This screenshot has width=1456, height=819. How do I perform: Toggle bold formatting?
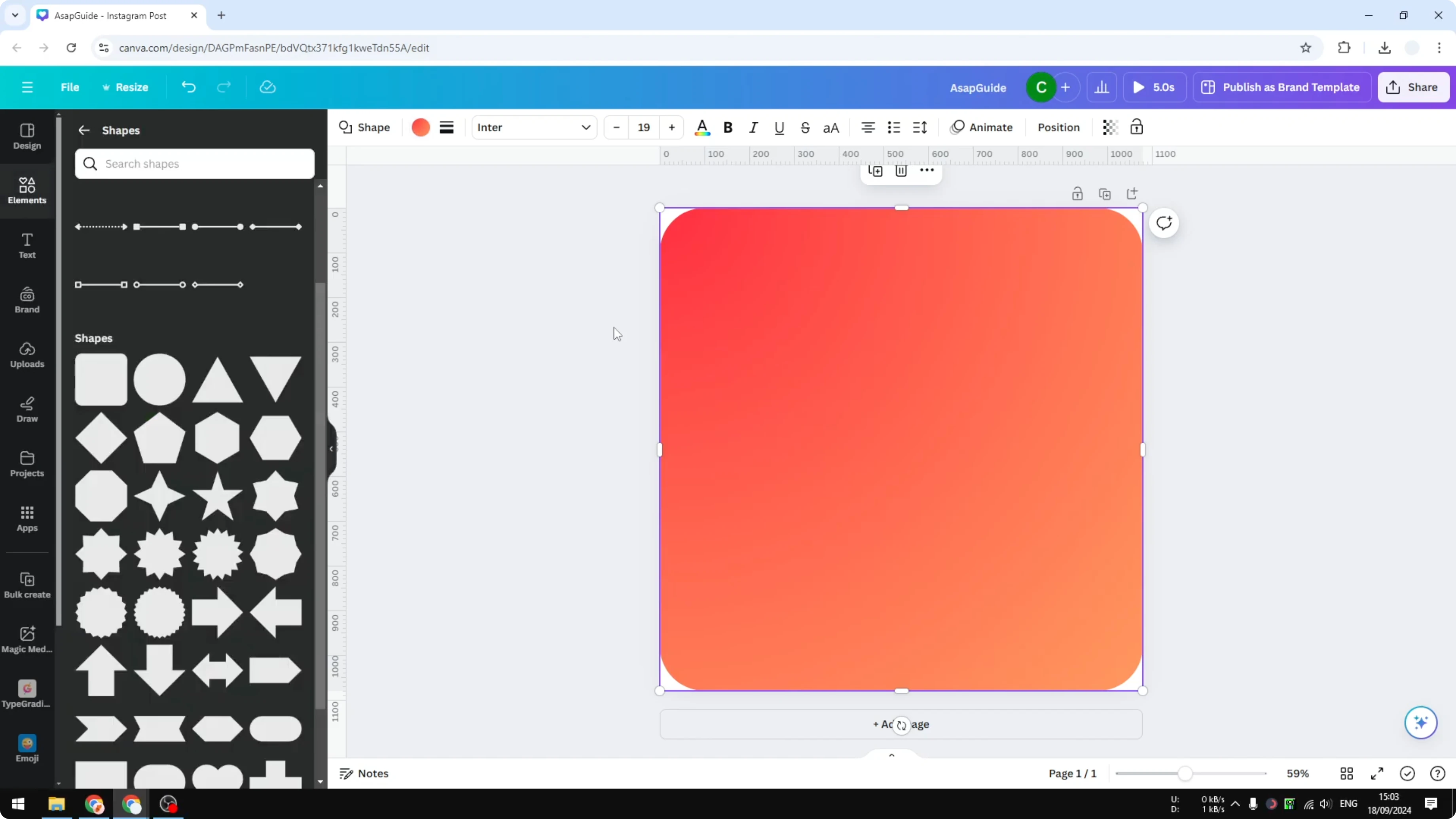728,127
